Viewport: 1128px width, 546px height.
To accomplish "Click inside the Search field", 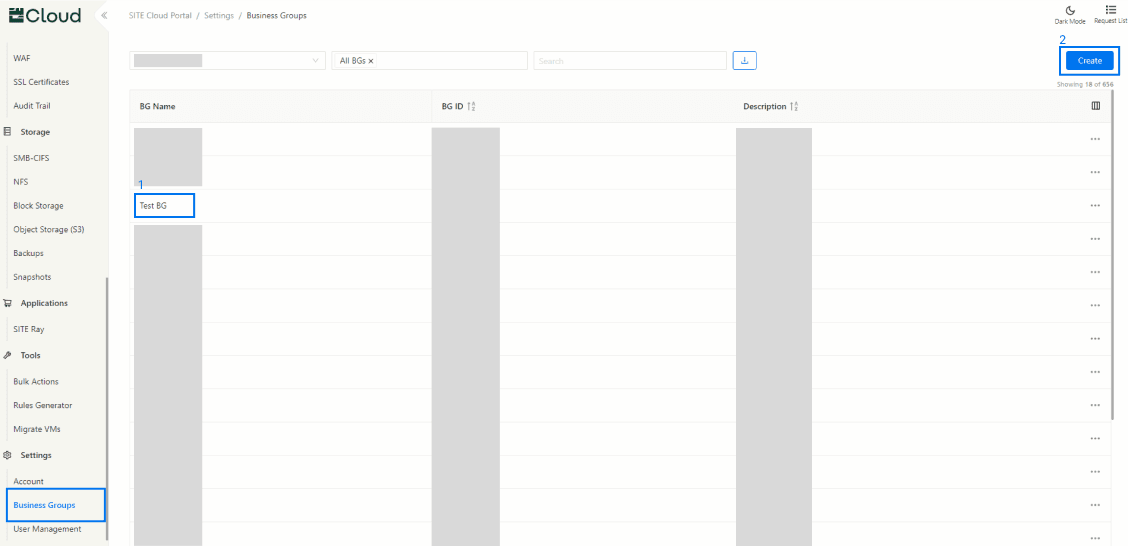I will pos(629,61).
